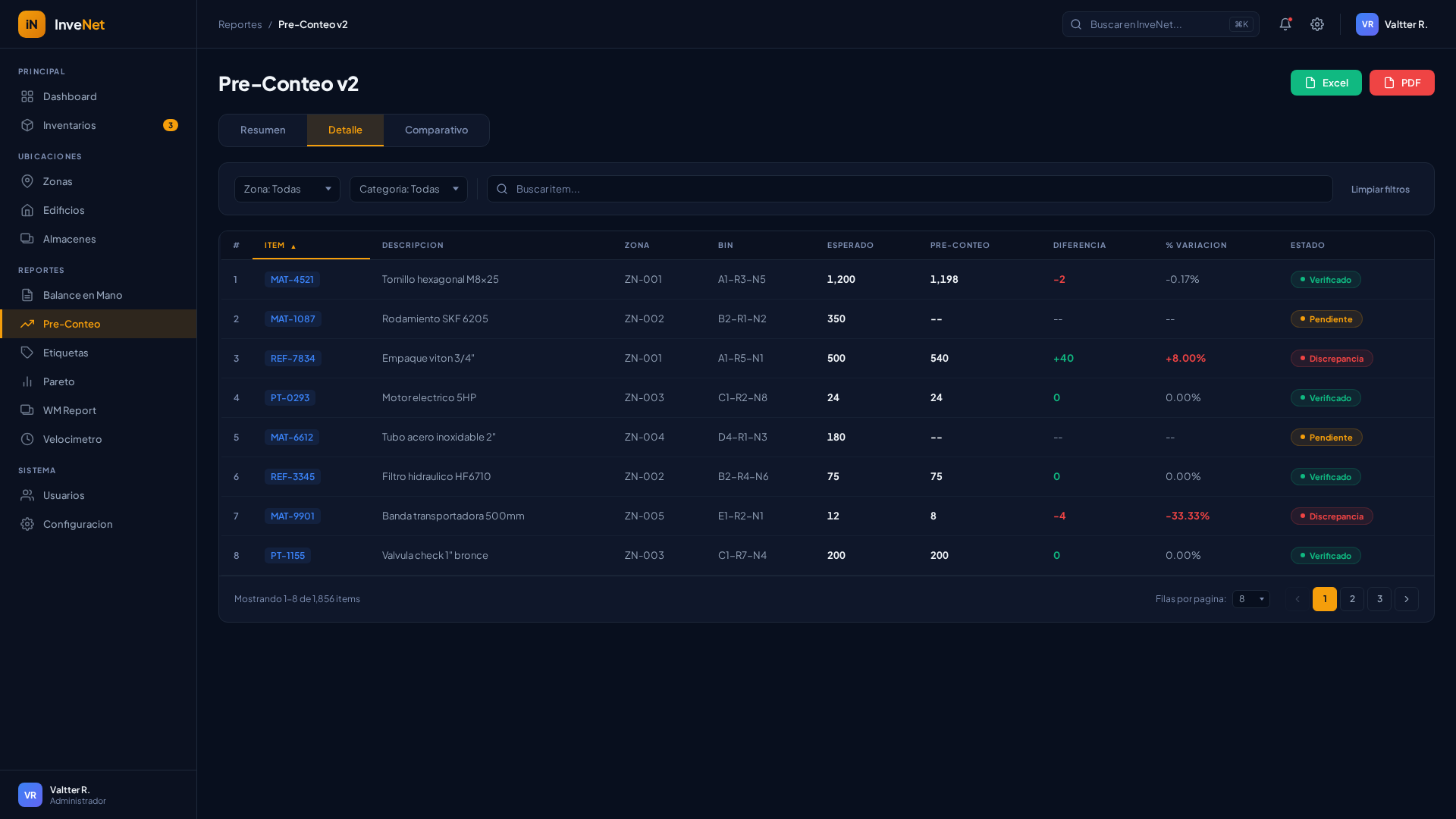Open Pareto report from sidebar
Image resolution: width=1456 pixels, height=819 pixels.
click(58, 381)
